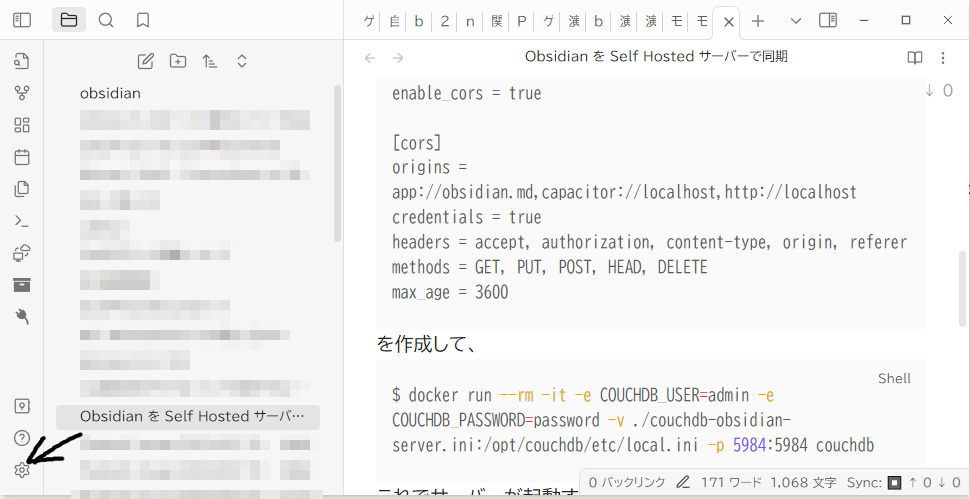
Task: Open the sort order dropdown in explorer
Action: 210,61
